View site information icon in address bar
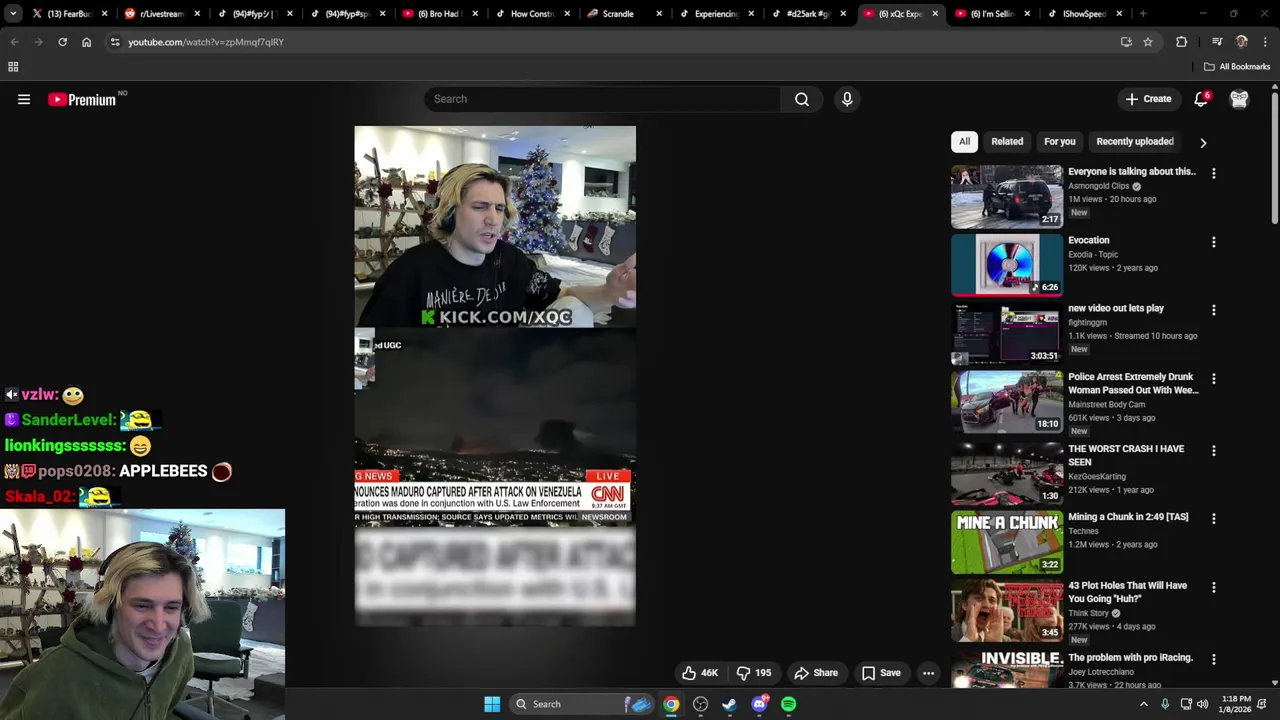The image size is (1280, 720). [x=115, y=42]
